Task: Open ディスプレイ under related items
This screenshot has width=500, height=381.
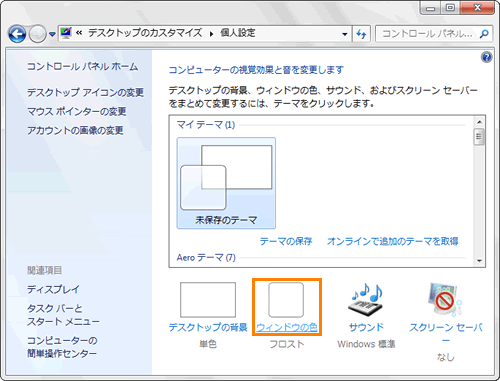Action: pos(53,289)
